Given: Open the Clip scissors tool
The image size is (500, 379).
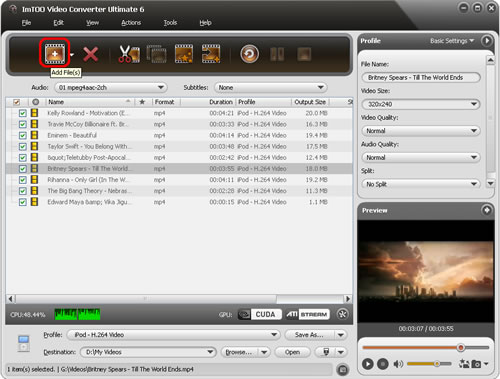Looking at the screenshot, I should pos(129,54).
